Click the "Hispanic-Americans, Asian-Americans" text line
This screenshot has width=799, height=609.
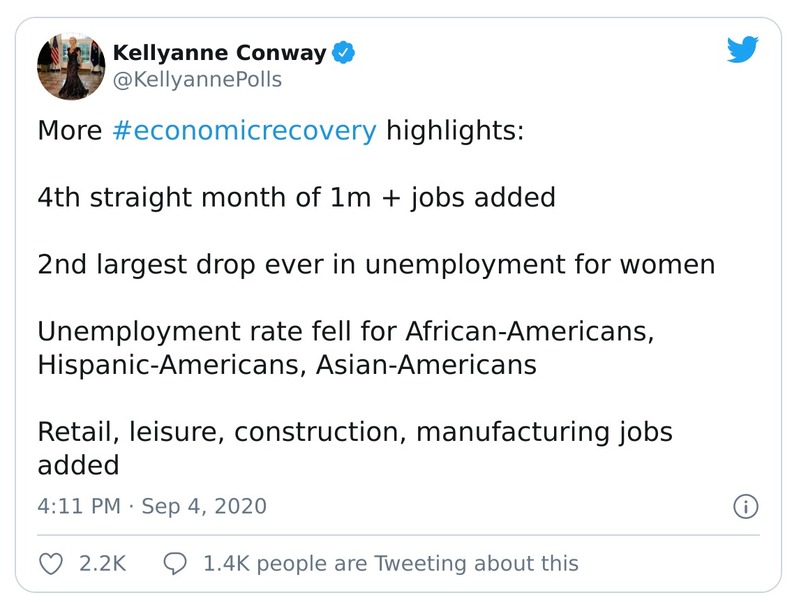287,365
